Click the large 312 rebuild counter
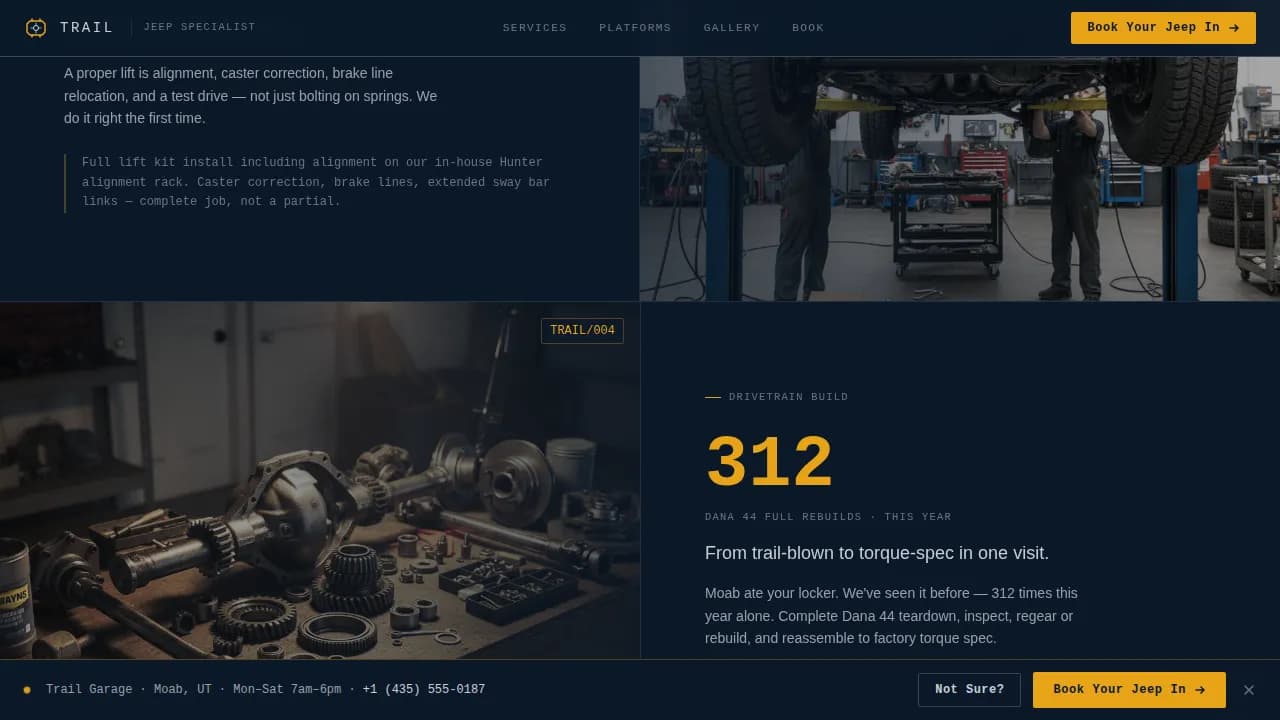The image size is (1280, 720). [x=769, y=463]
